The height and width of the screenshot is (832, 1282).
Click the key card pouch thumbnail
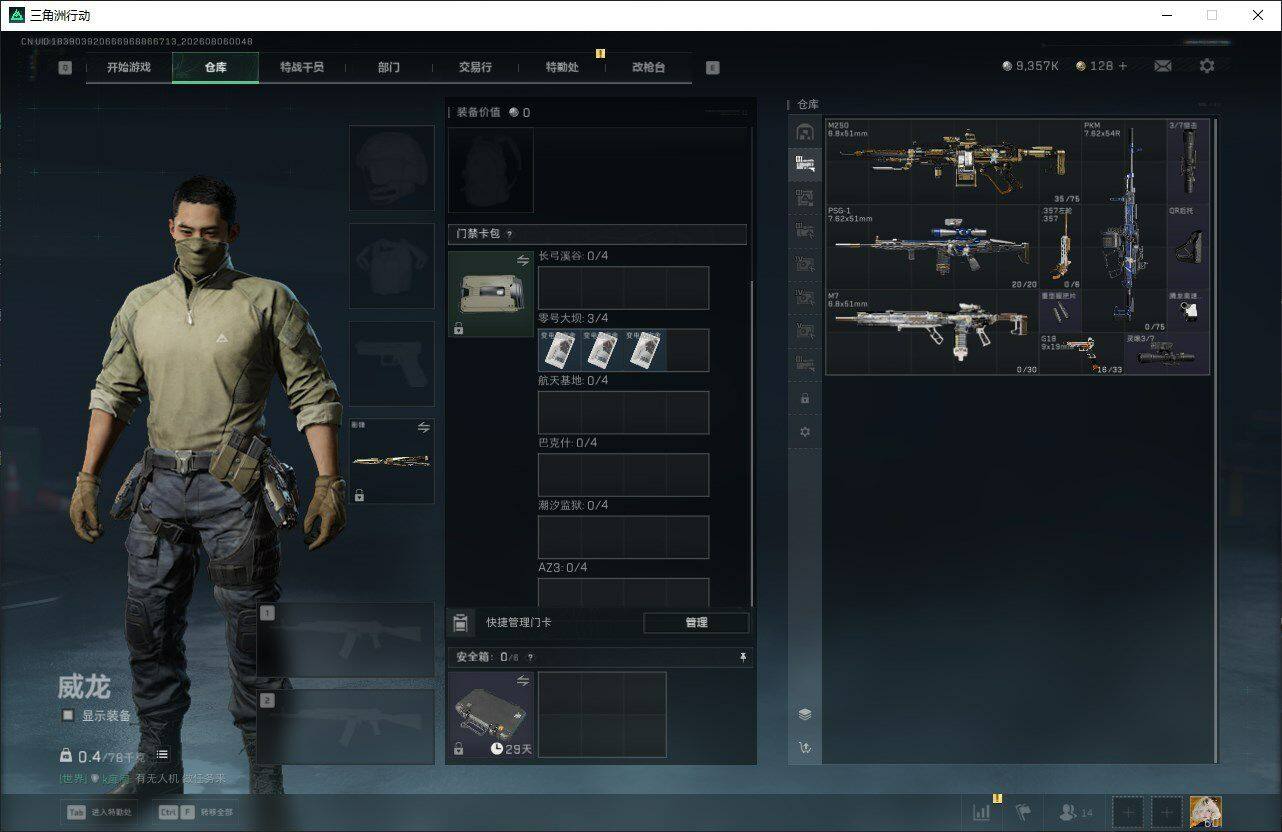point(490,294)
